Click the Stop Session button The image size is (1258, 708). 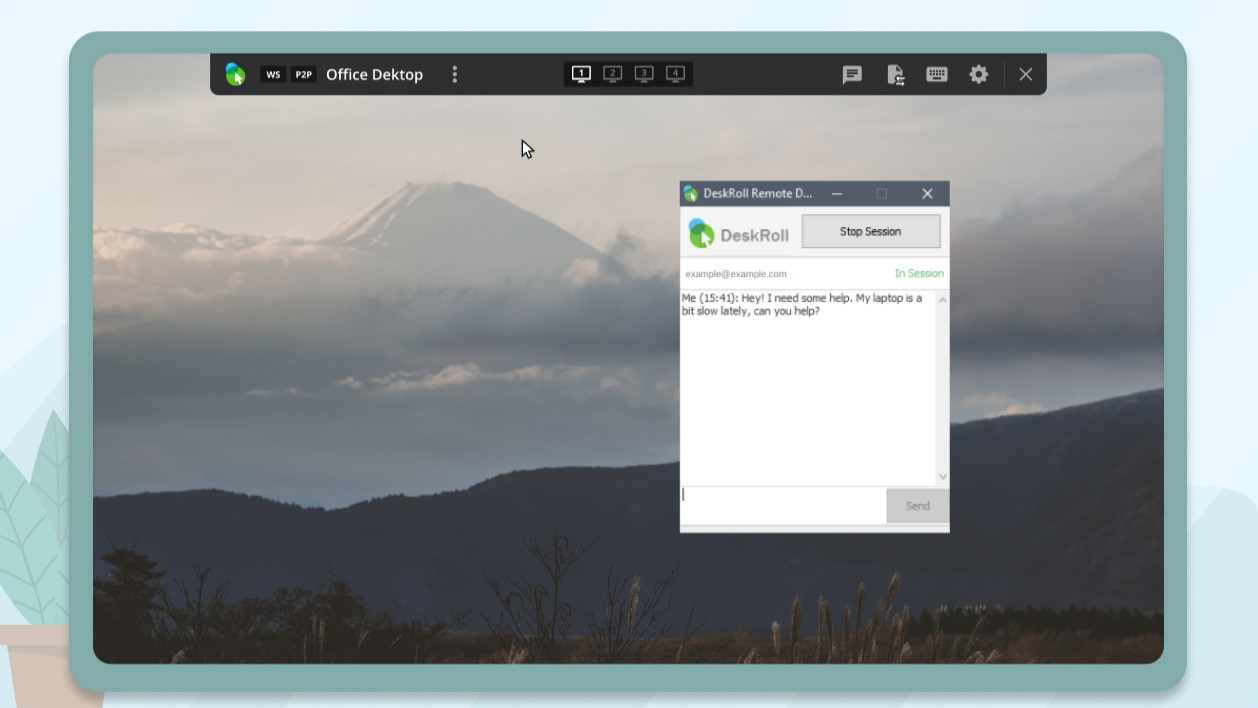pyautogui.click(x=870, y=231)
